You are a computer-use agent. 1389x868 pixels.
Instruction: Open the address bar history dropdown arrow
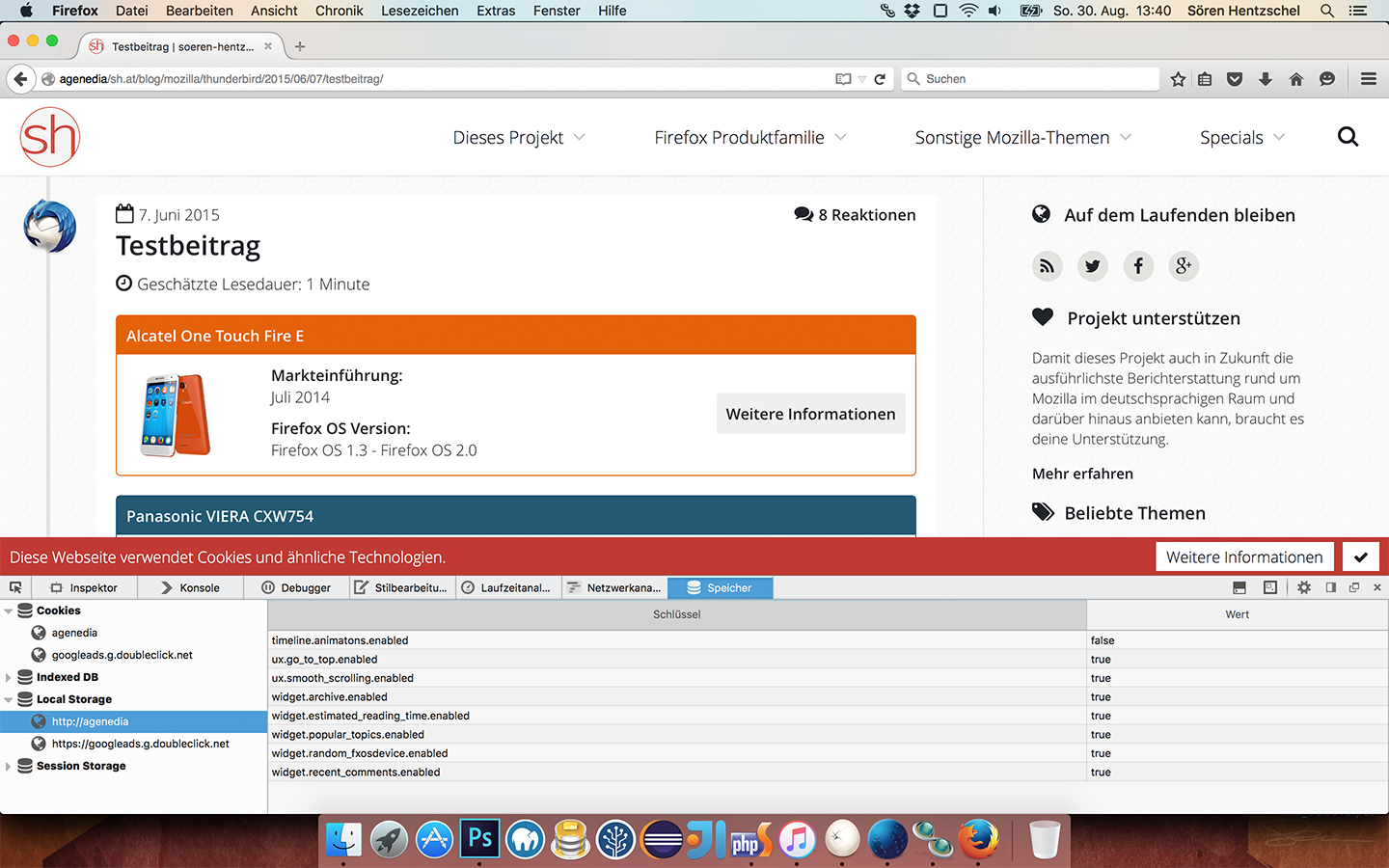pyautogui.click(x=862, y=79)
